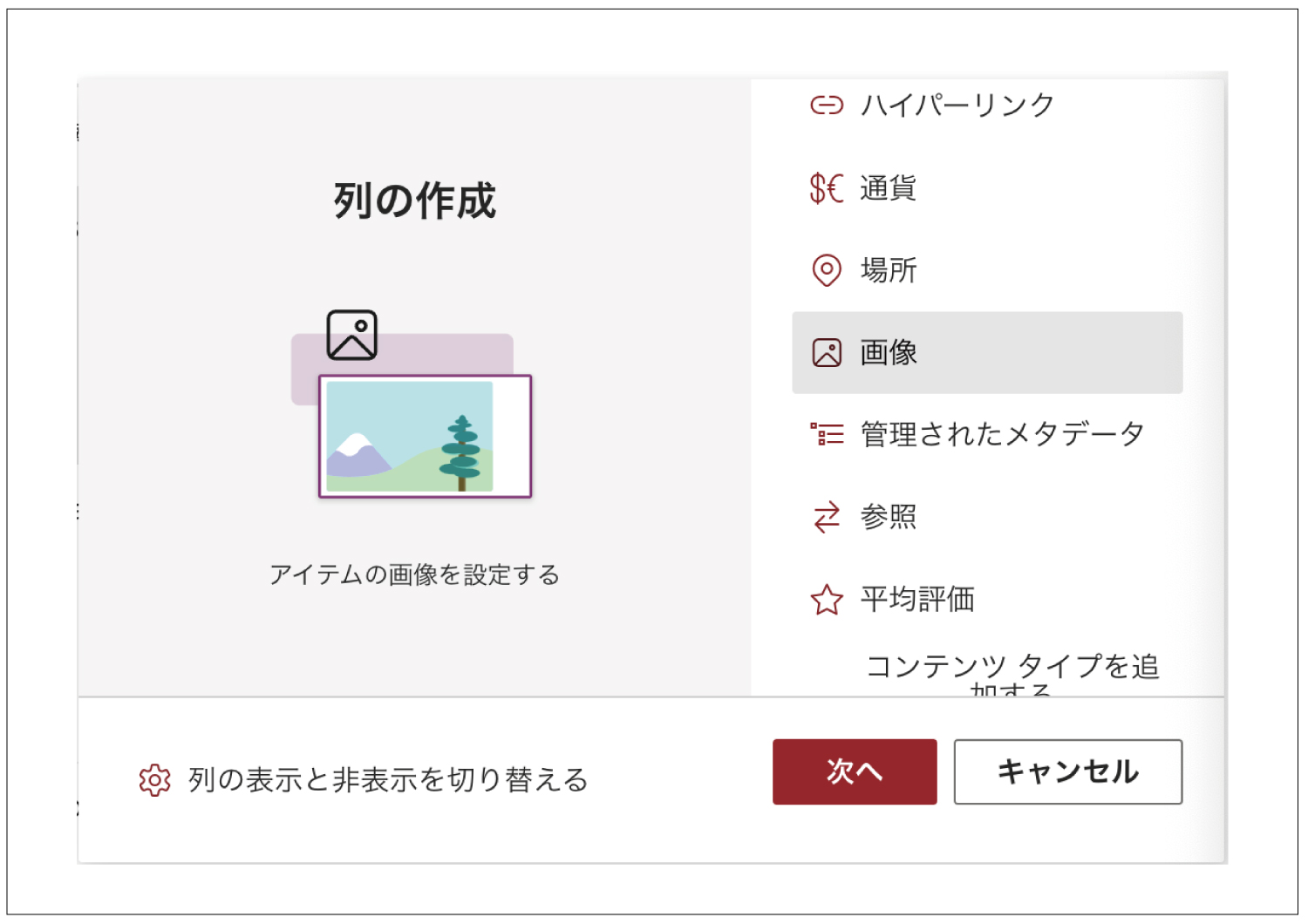
Task: Select the ハイパーリンク column type
Action: click(x=987, y=105)
